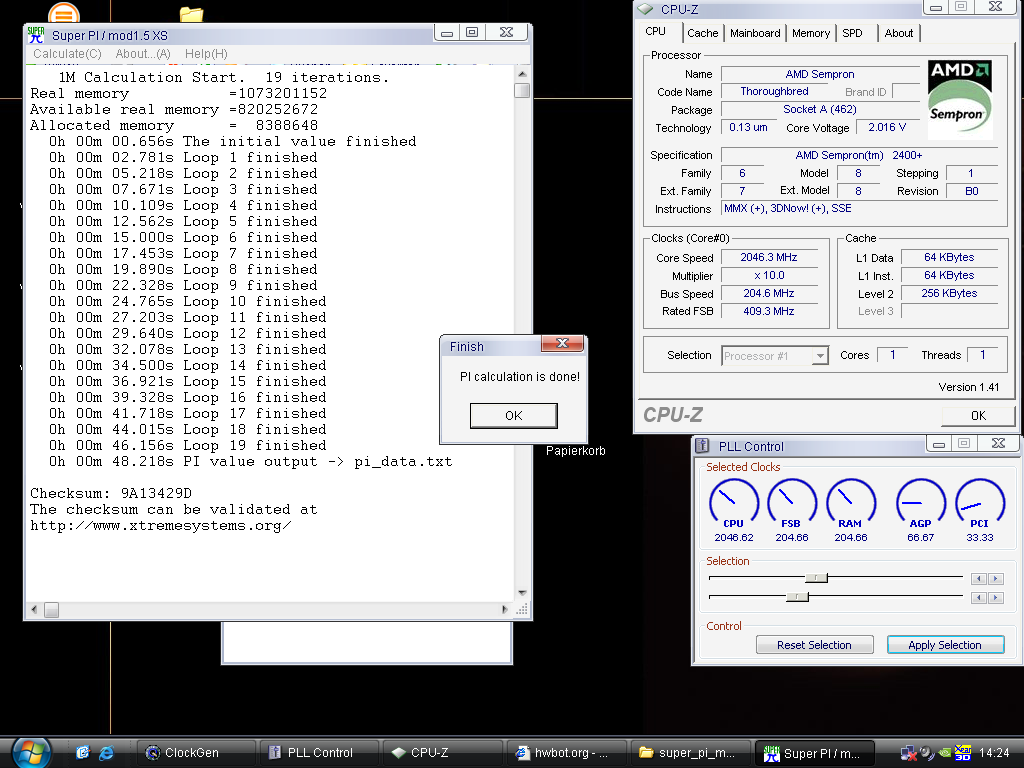This screenshot has height=768, width=1024.
Task: Switch to the Memory tab in CPU-Z
Action: pos(811,33)
